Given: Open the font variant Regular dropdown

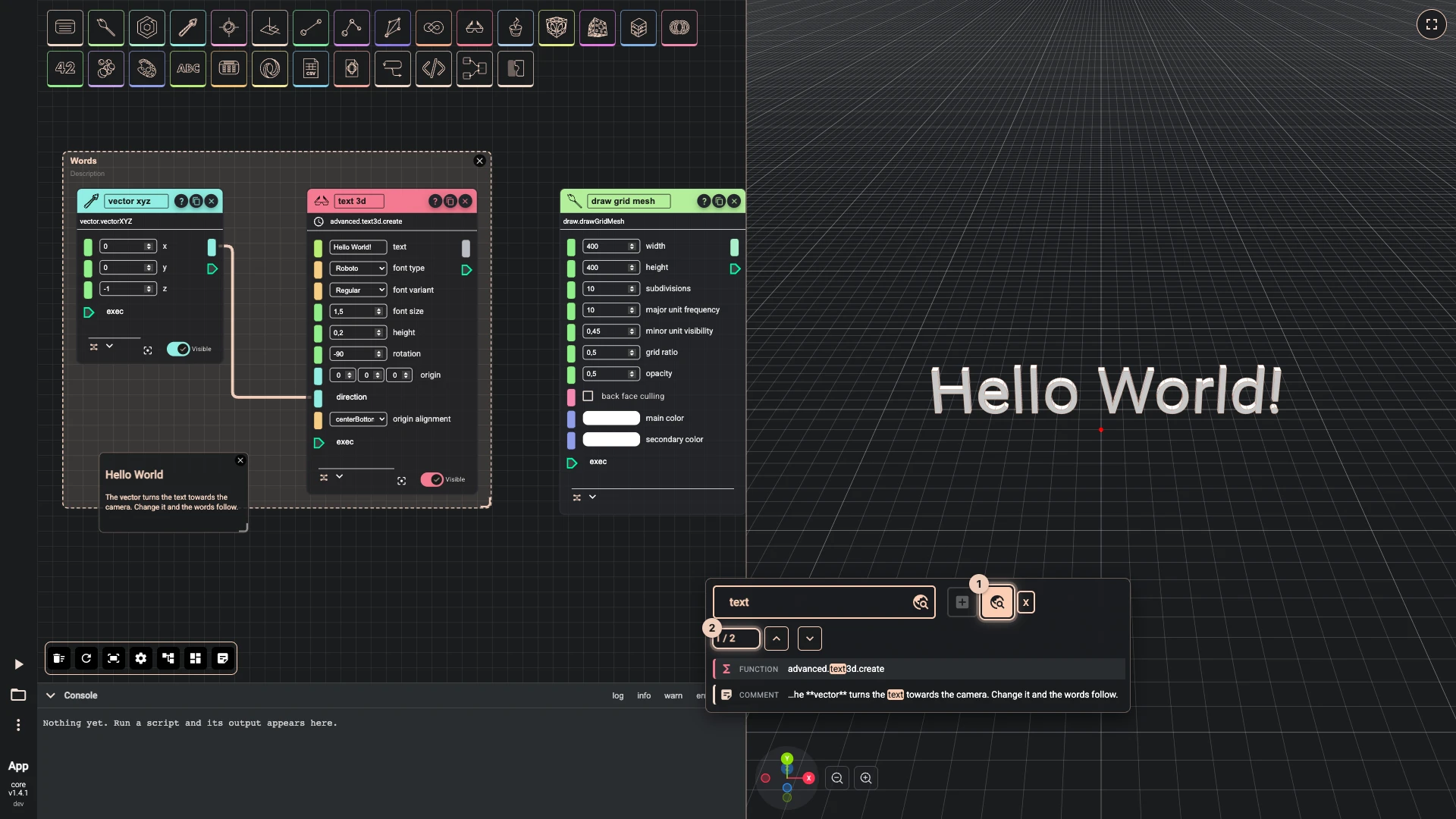Looking at the screenshot, I should coord(358,290).
